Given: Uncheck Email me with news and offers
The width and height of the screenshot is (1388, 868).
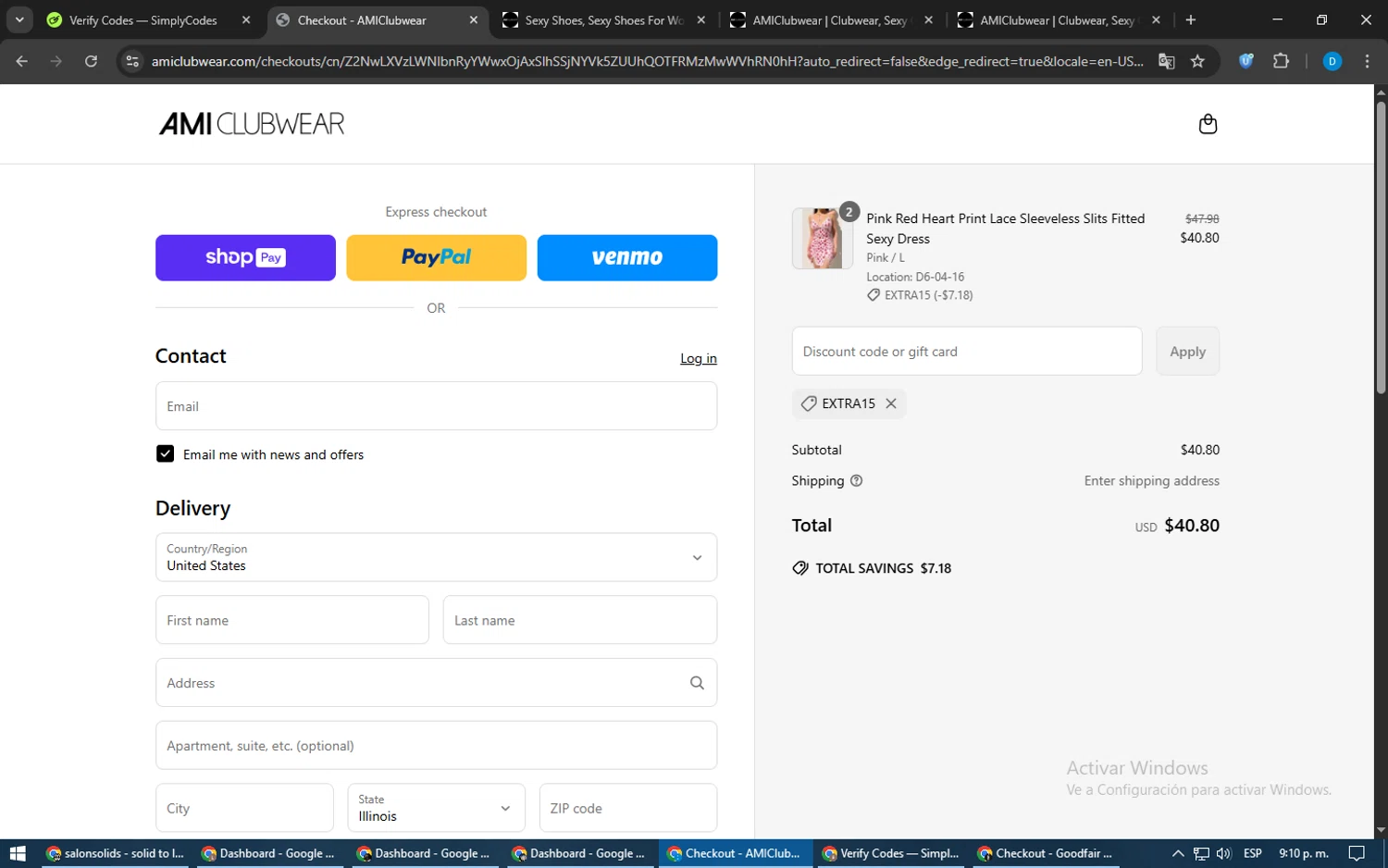Looking at the screenshot, I should click(x=165, y=453).
